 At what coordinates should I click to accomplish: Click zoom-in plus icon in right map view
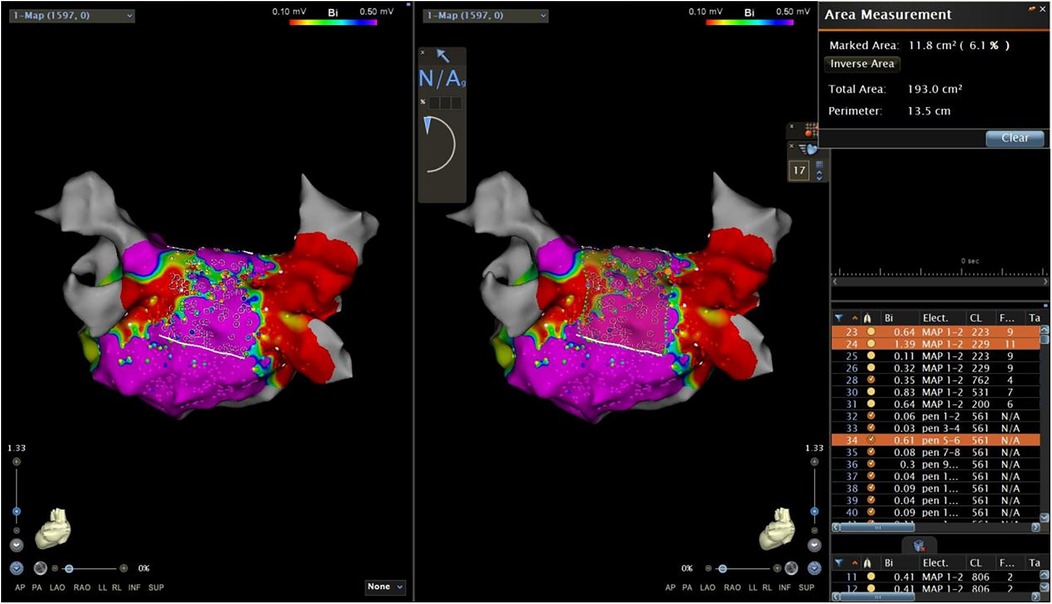[x=814, y=462]
